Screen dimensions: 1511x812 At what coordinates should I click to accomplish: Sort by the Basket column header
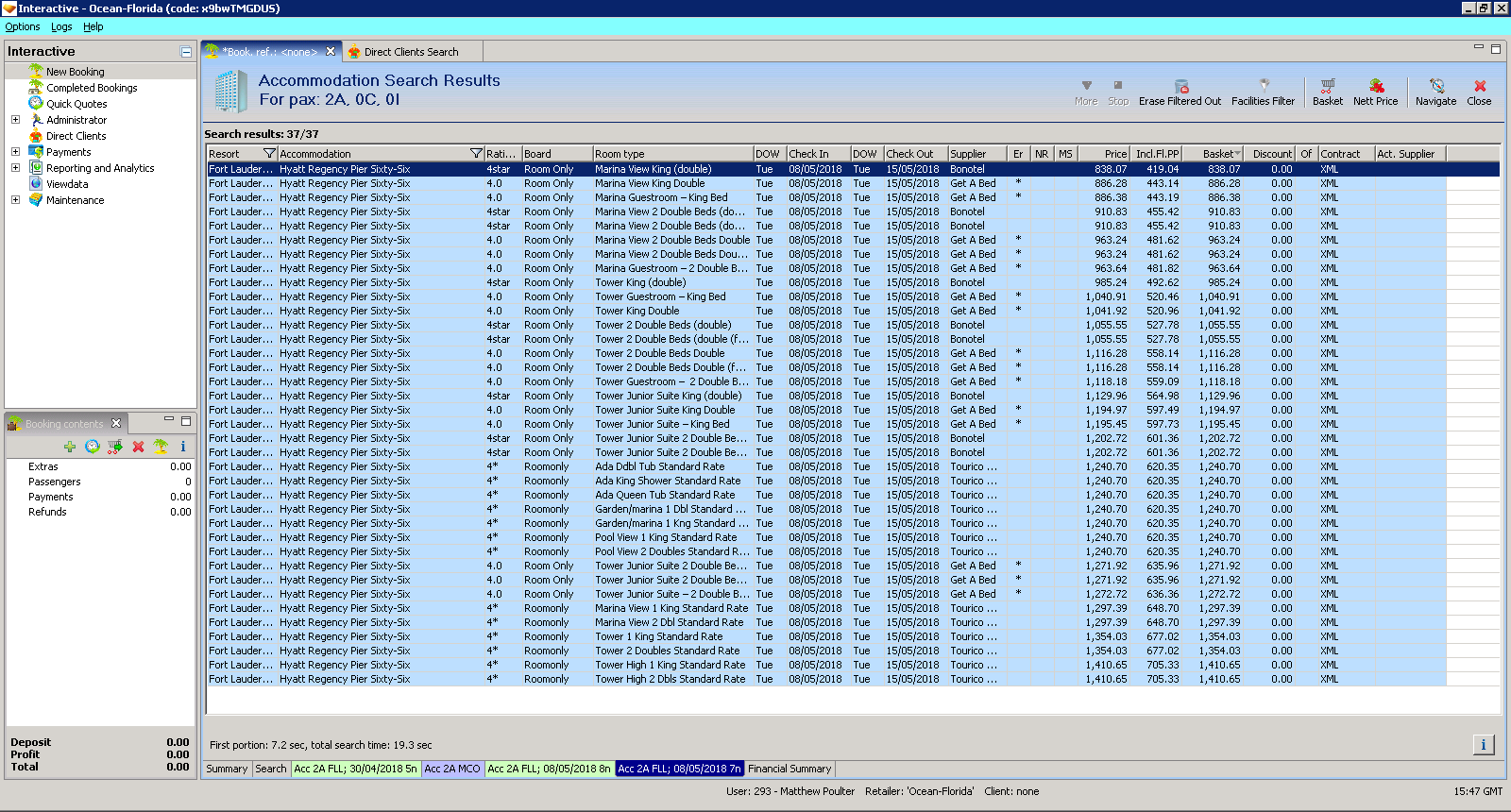coord(1218,154)
